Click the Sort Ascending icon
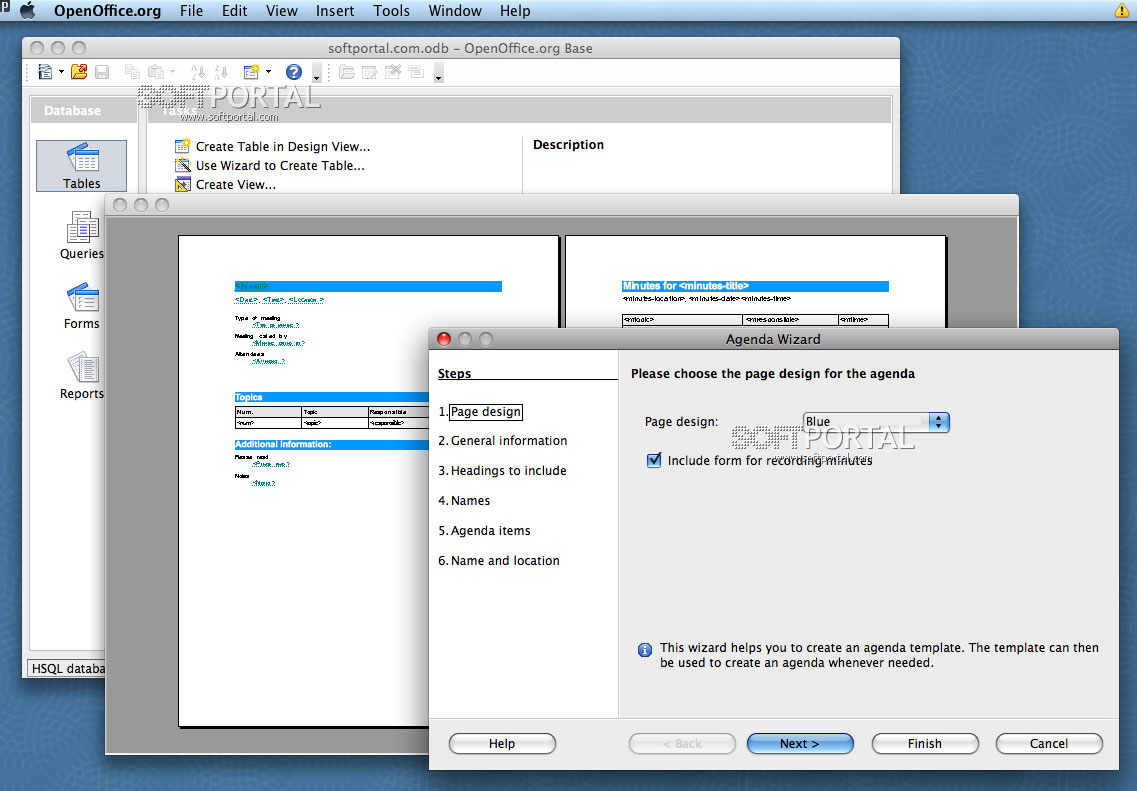Image resolution: width=1137 pixels, height=791 pixels. click(x=197, y=72)
